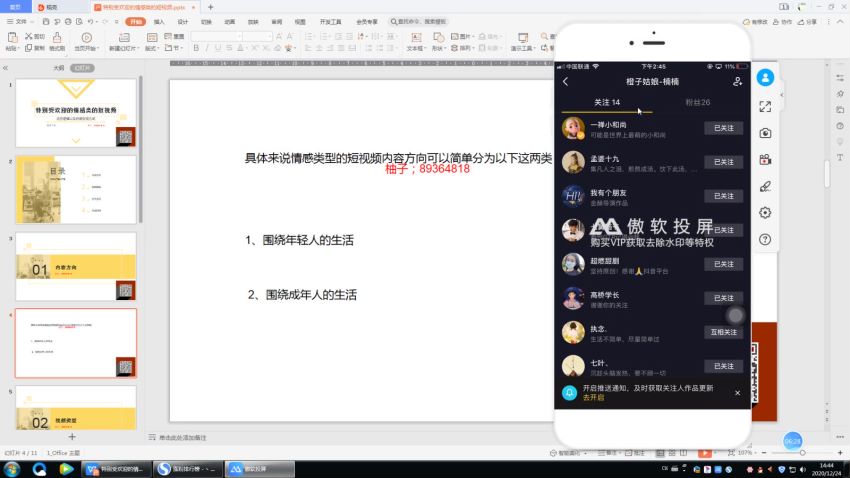850x478 pixels.
Task: Select slide 2 目录 thumbnail
Action: coord(76,190)
